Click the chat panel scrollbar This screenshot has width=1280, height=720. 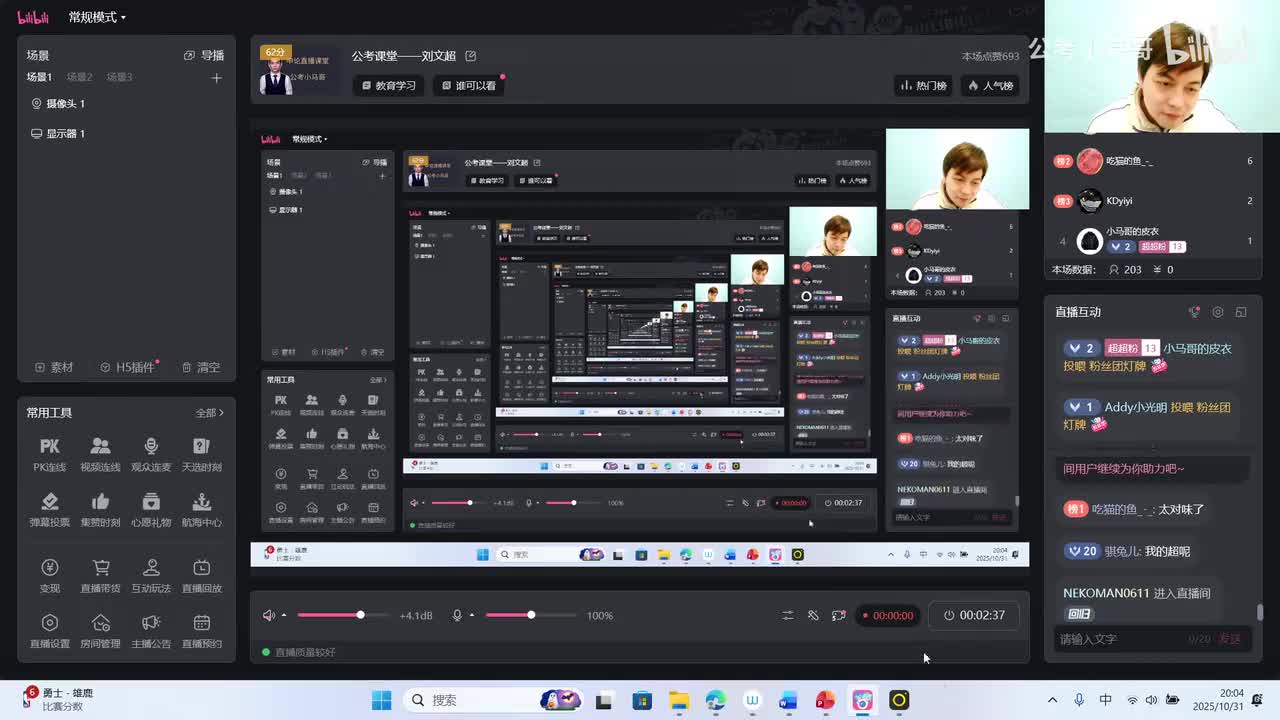pos(1260,612)
